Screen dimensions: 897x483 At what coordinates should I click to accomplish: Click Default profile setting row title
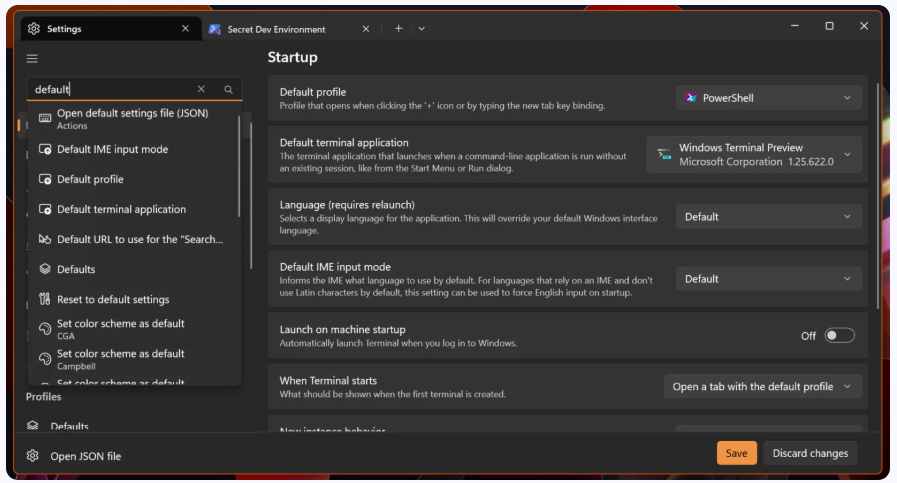coord(313,92)
